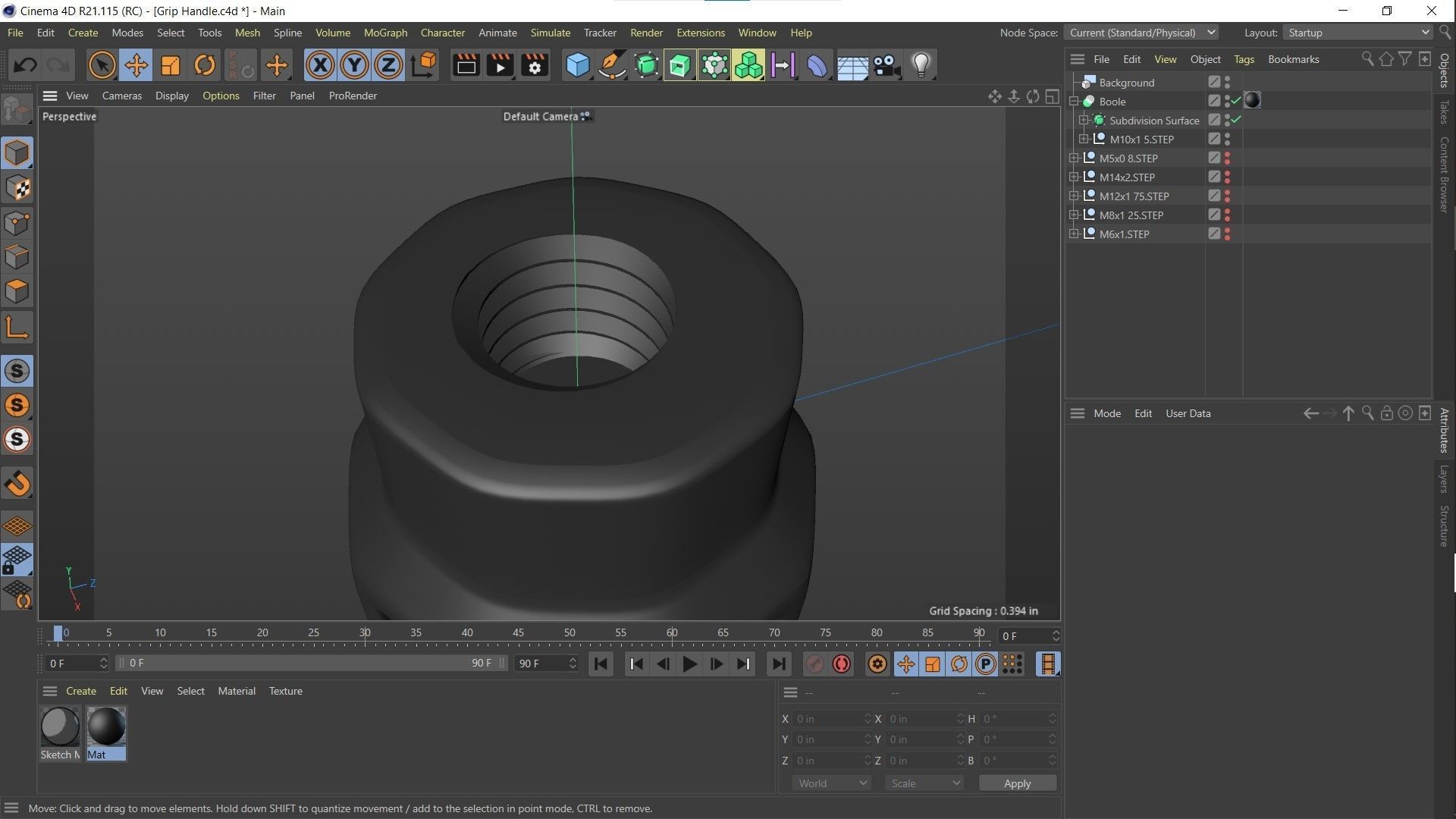
Task: Add Camera object icon
Action: pyautogui.click(x=886, y=65)
